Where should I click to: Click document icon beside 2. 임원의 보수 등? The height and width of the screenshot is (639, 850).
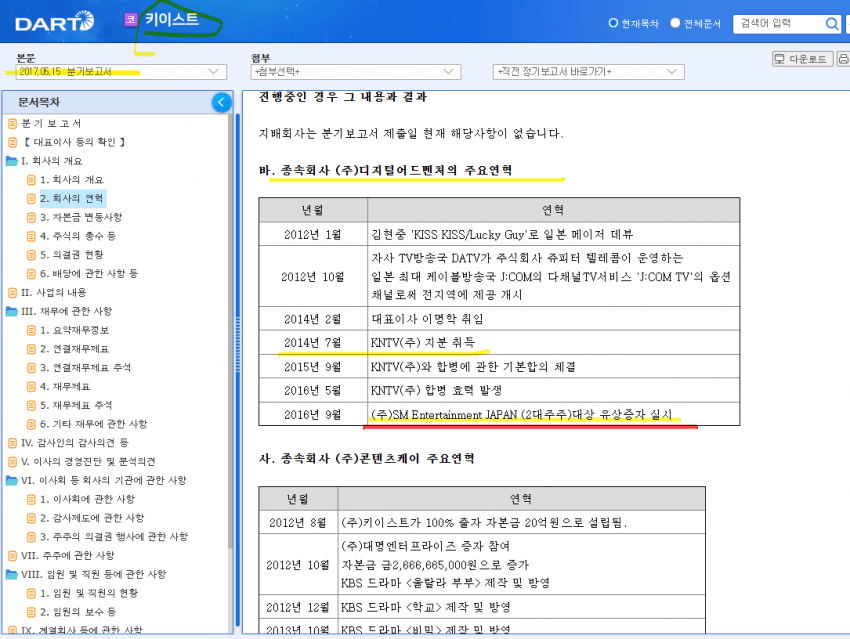coord(31,612)
